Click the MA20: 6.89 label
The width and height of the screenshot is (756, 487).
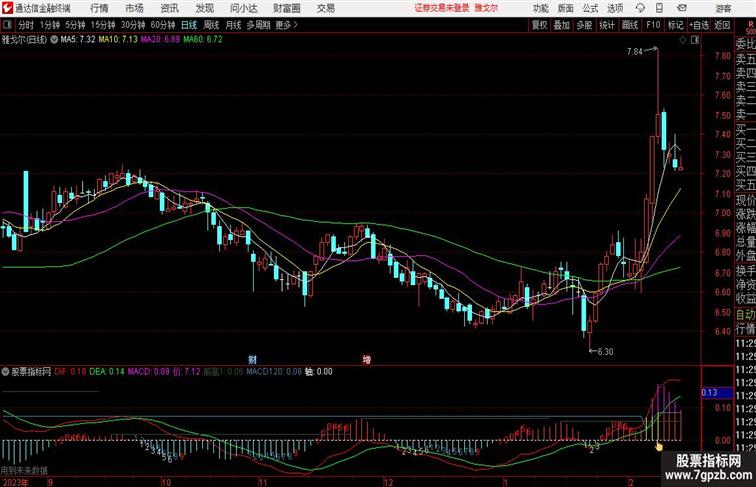(161, 40)
